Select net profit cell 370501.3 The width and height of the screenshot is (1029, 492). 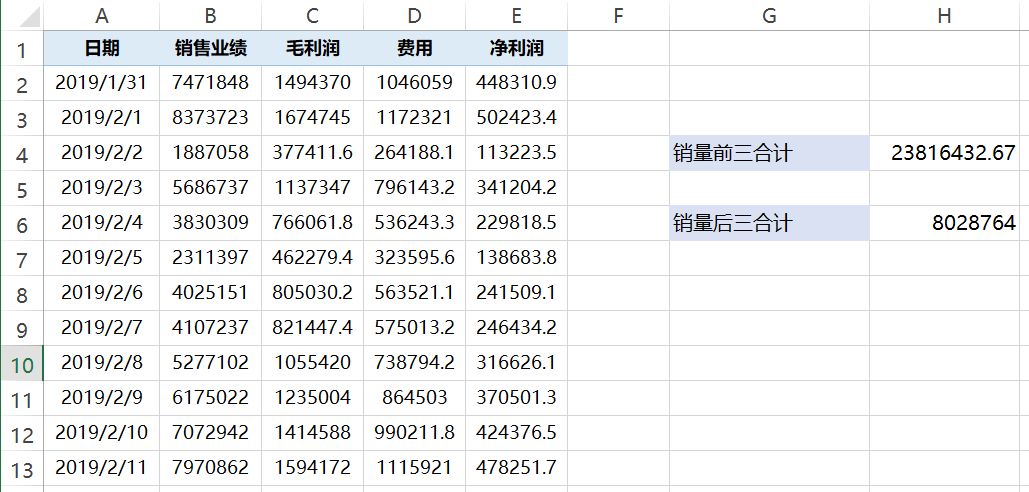(x=516, y=398)
